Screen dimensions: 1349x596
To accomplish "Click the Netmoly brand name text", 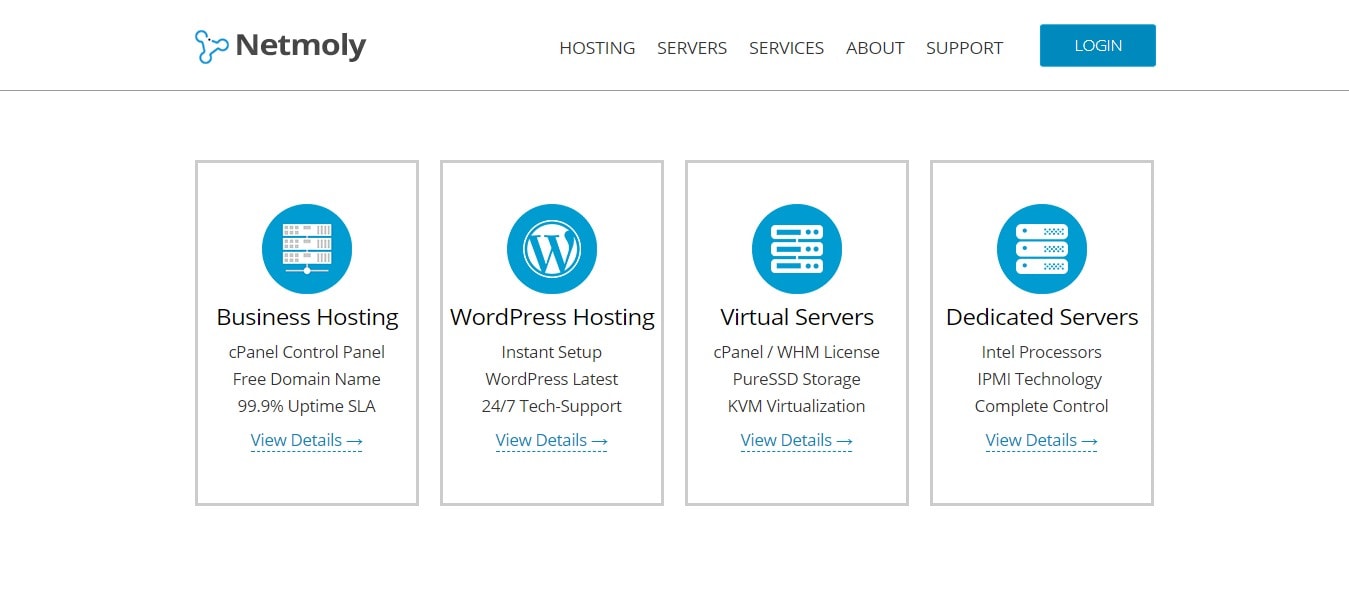I will tap(301, 46).
